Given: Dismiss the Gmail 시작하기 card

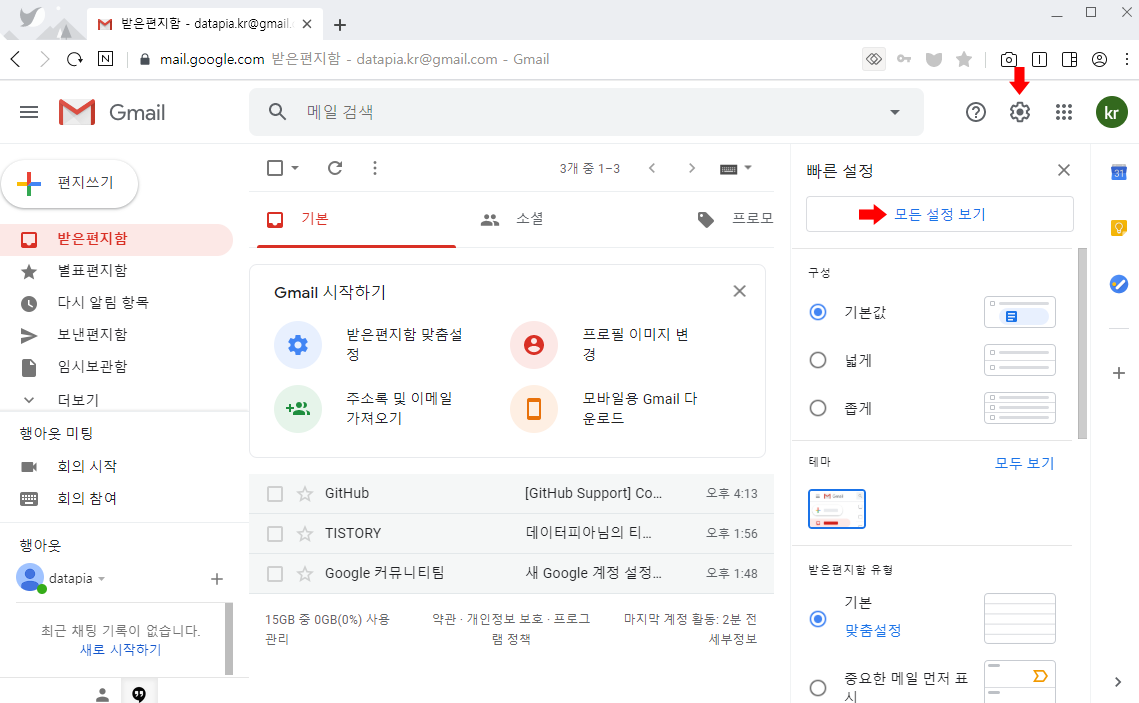Looking at the screenshot, I should tap(739, 291).
